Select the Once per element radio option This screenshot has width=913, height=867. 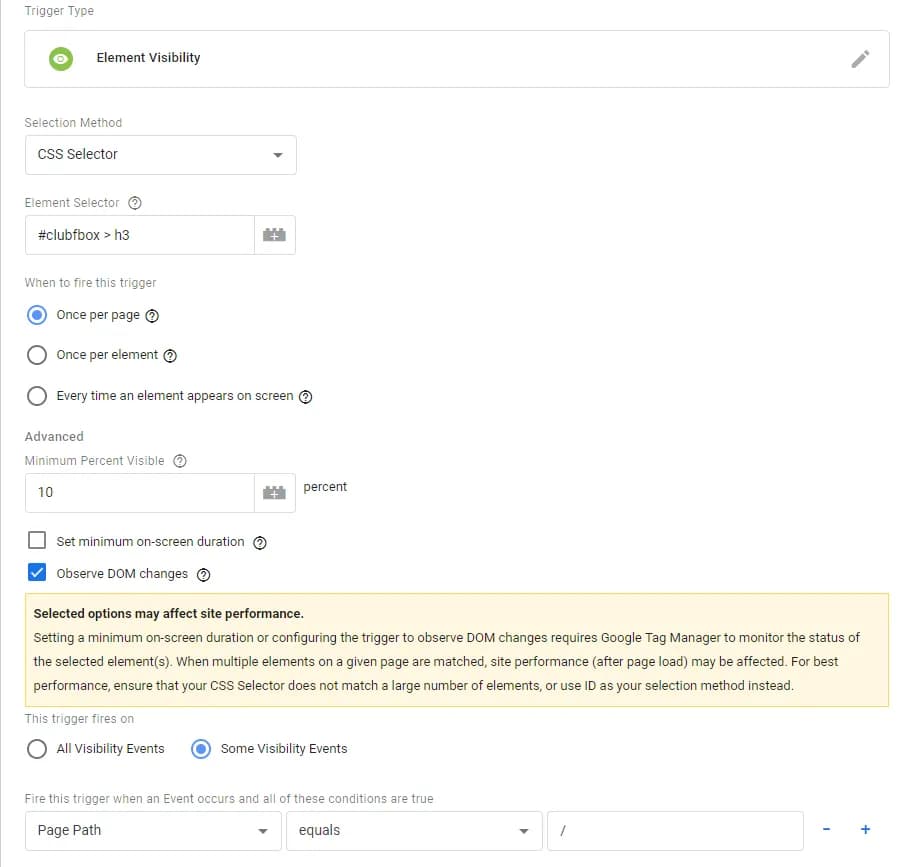tap(37, 355)
